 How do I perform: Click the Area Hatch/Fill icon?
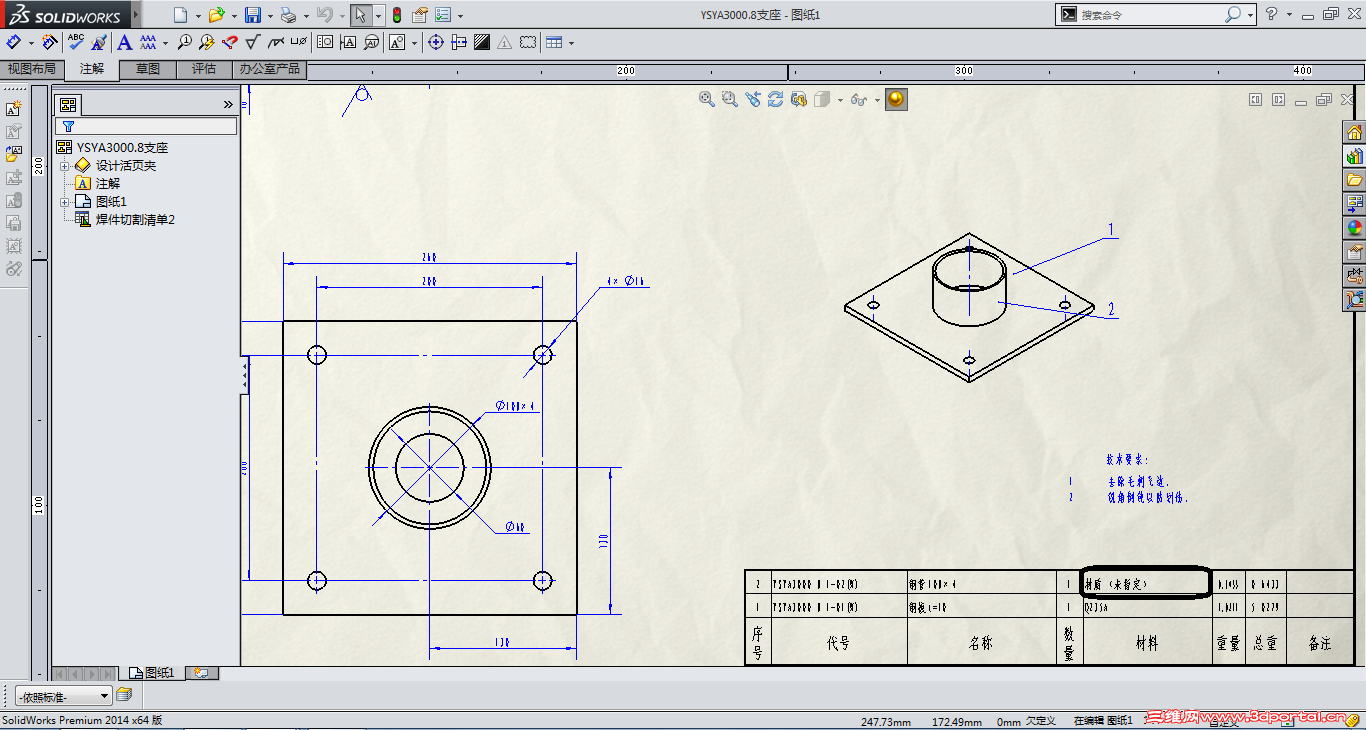pyautogui.click(x=482, y=42)
